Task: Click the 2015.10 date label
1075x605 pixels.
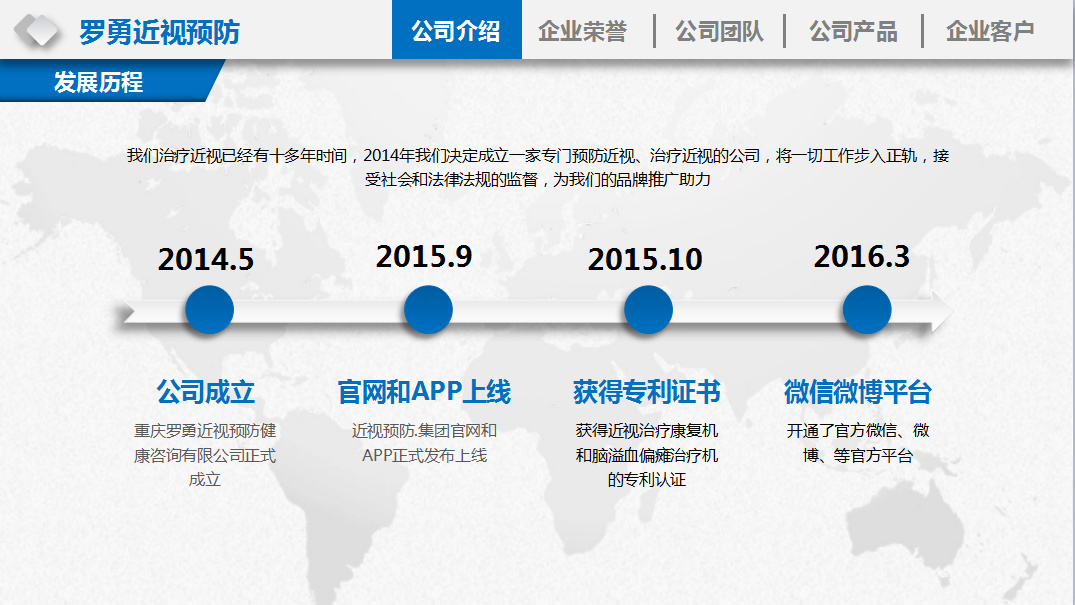Action: point(645,259)
